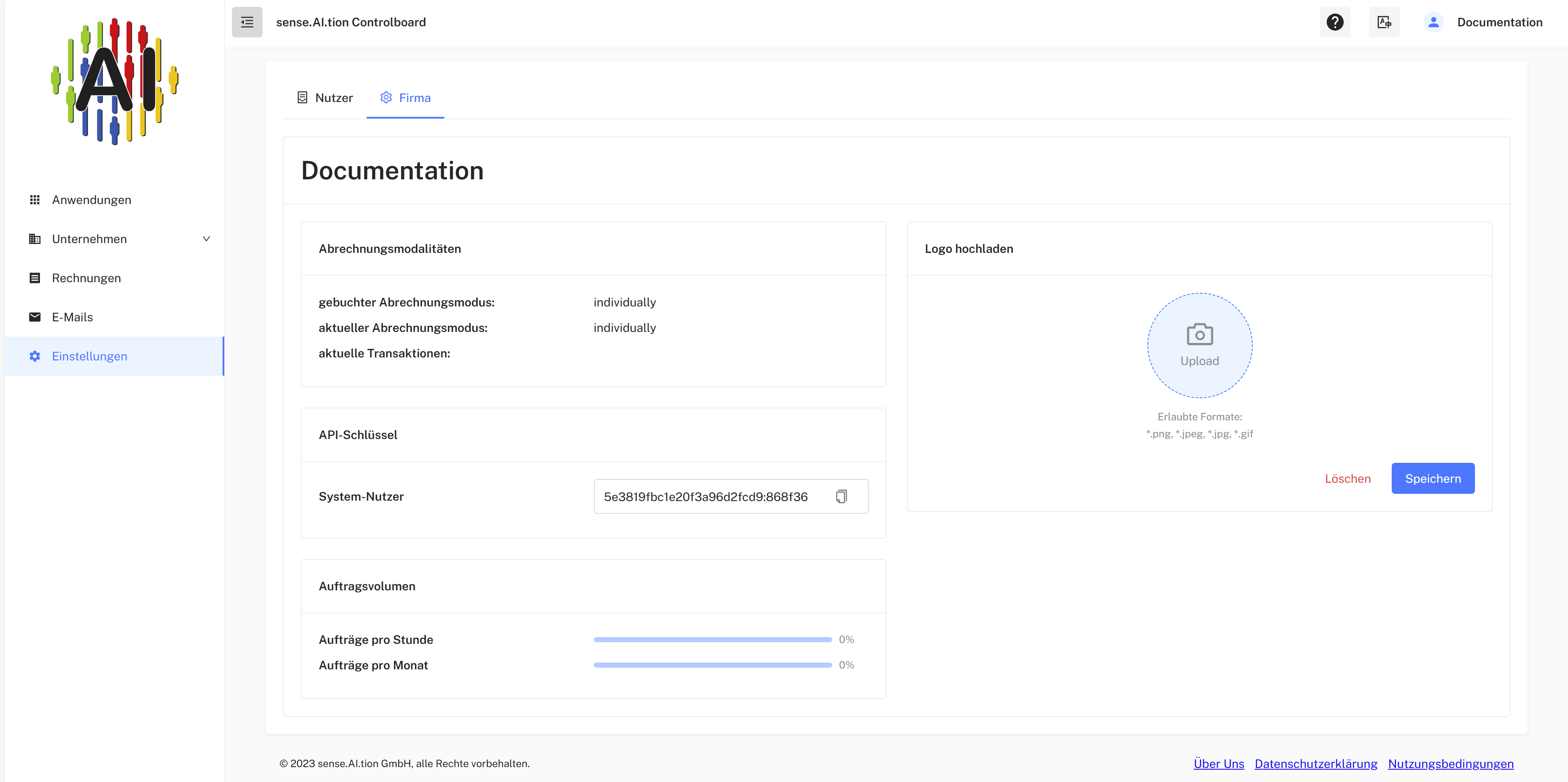
Task: Open Anwendungen in the sidebar
Action: (114, 200)
